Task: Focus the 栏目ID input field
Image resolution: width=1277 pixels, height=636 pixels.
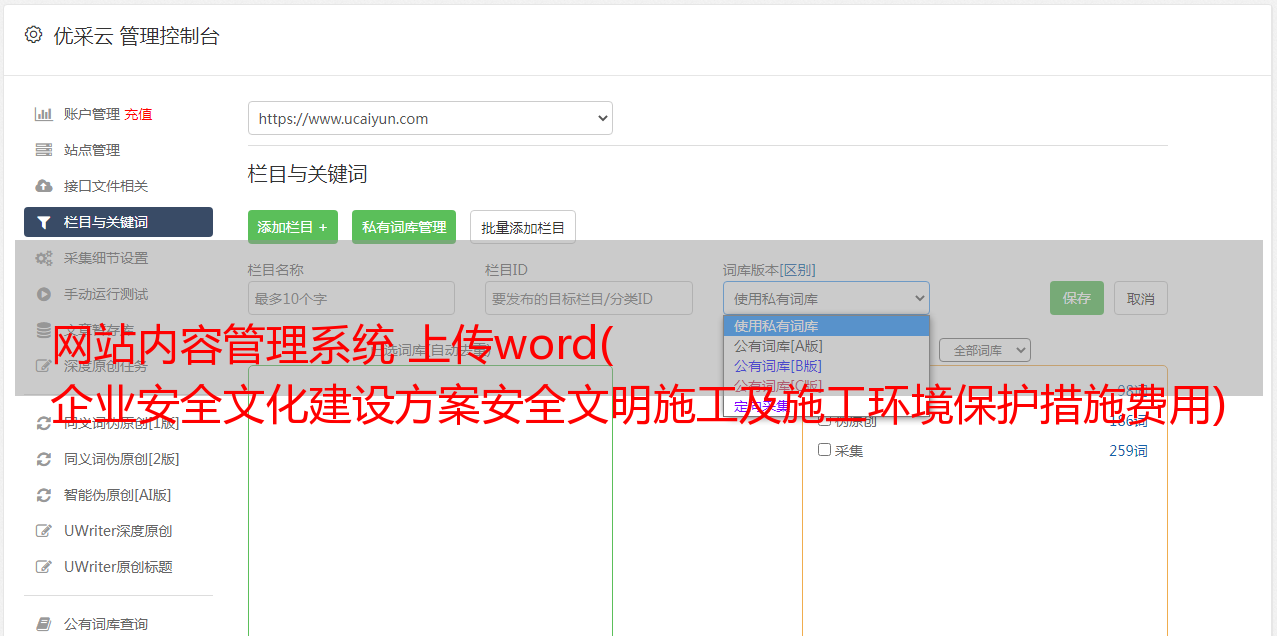Action: [589, 298]
